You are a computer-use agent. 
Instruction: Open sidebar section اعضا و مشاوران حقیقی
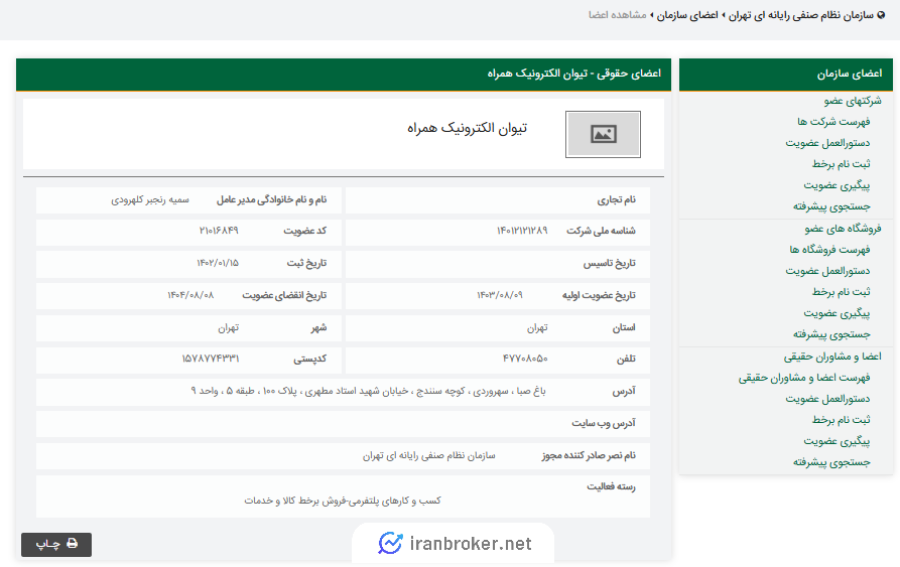(832, 357)
